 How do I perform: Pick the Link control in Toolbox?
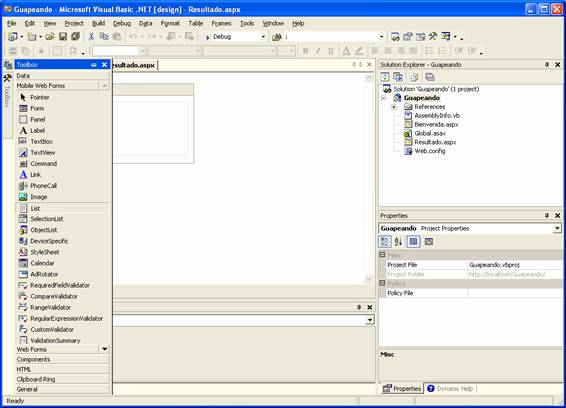[62, 175]
